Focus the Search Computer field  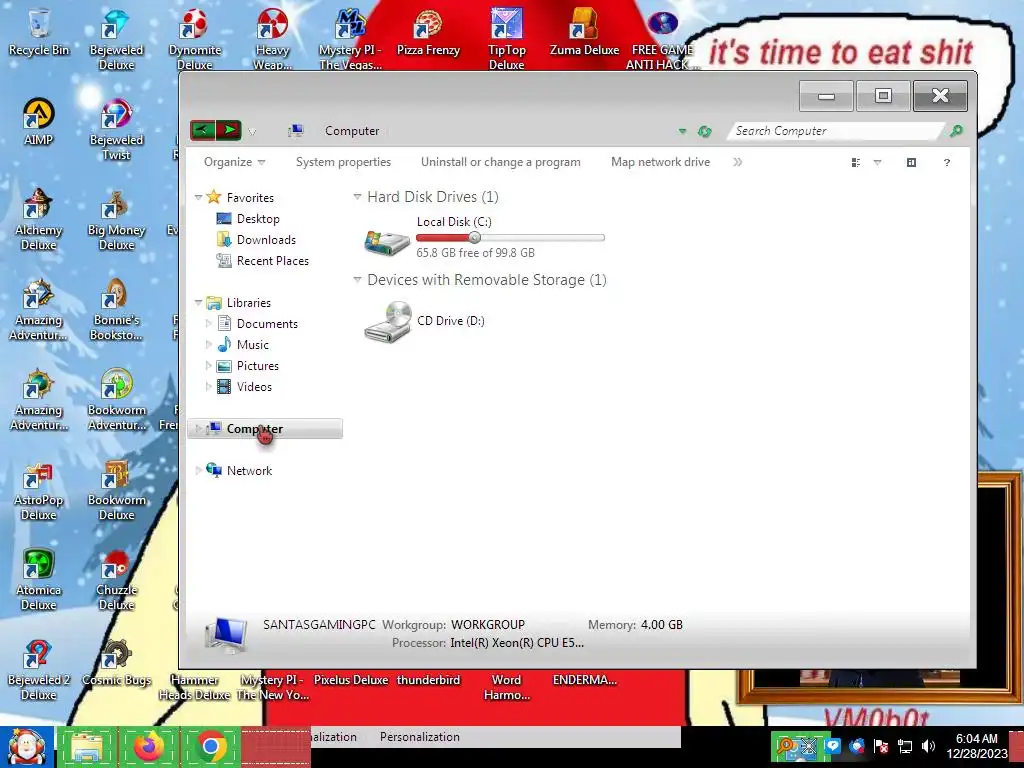pyautogui.click(x=836, y=131)
